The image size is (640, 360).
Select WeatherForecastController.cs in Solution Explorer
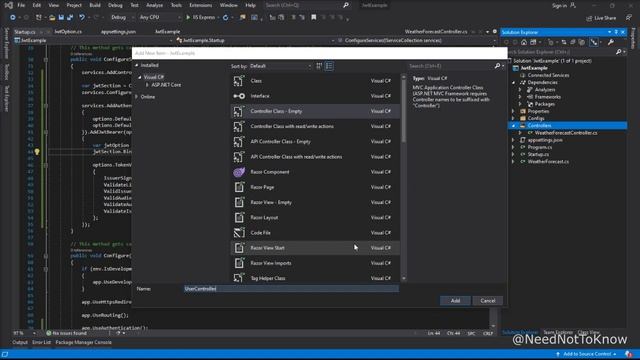point(565,133)
